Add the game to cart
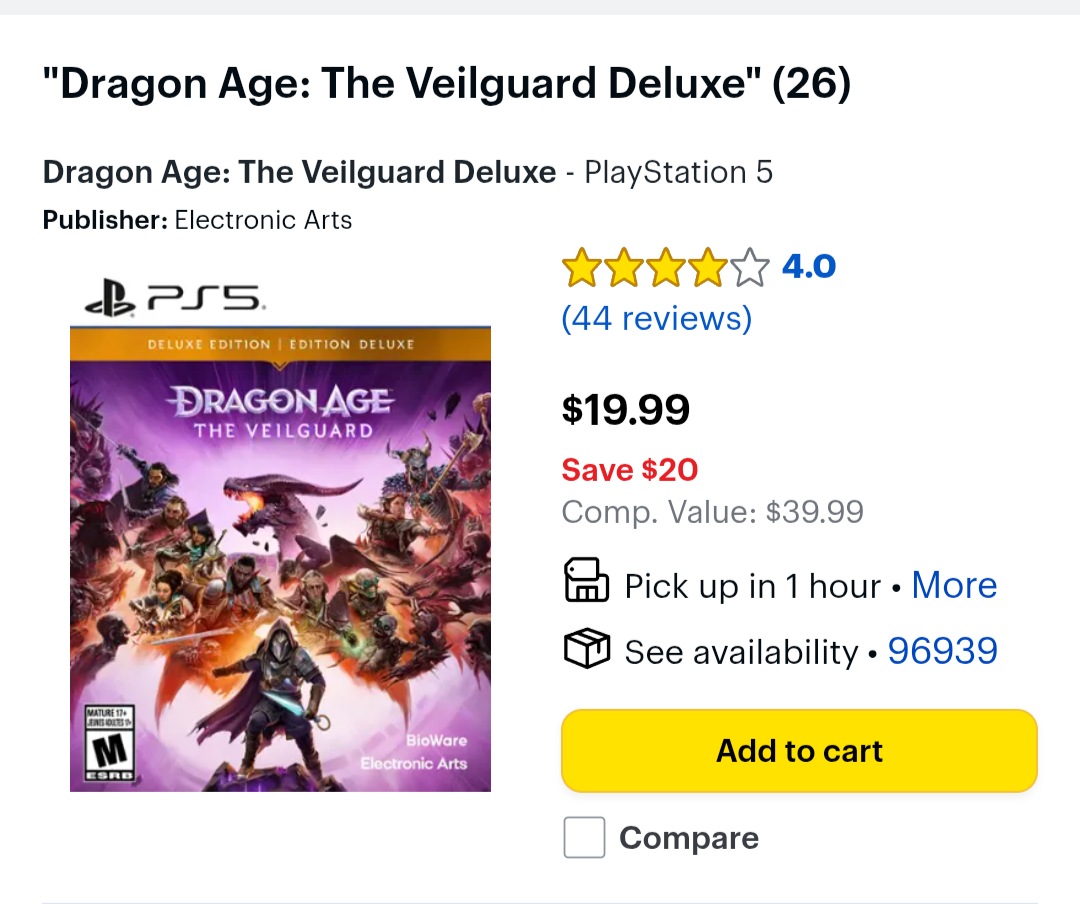 (x=799, y=751)
